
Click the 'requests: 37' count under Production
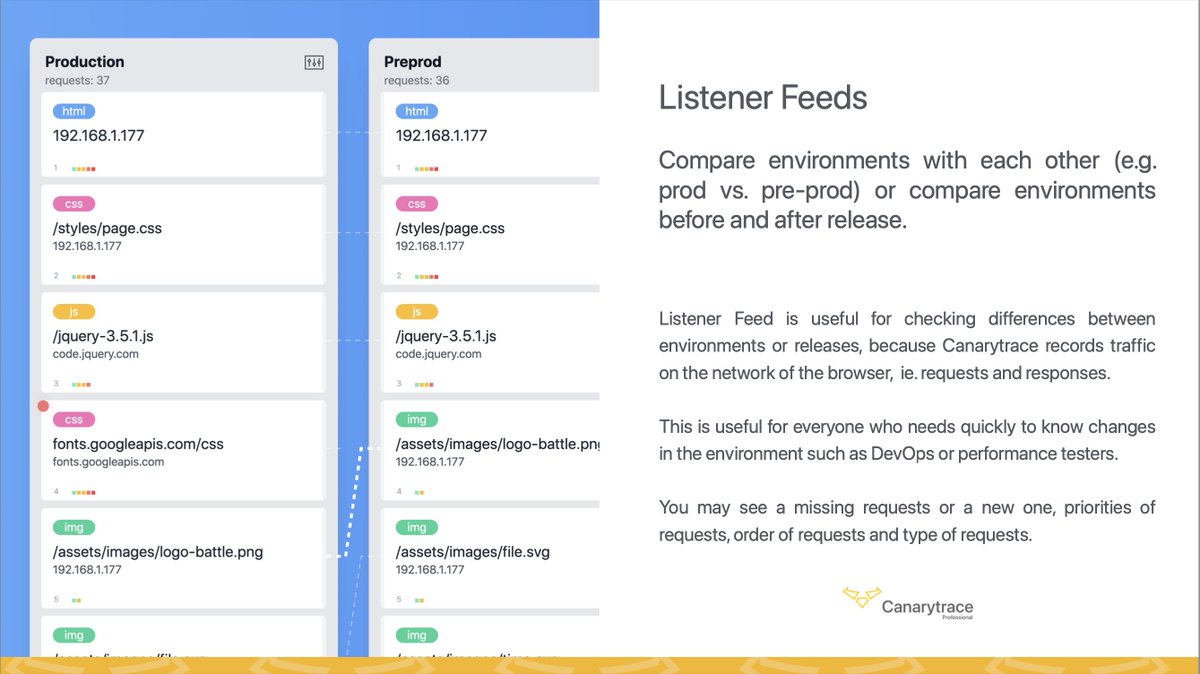pyautogui.click(x=77, y=80)
